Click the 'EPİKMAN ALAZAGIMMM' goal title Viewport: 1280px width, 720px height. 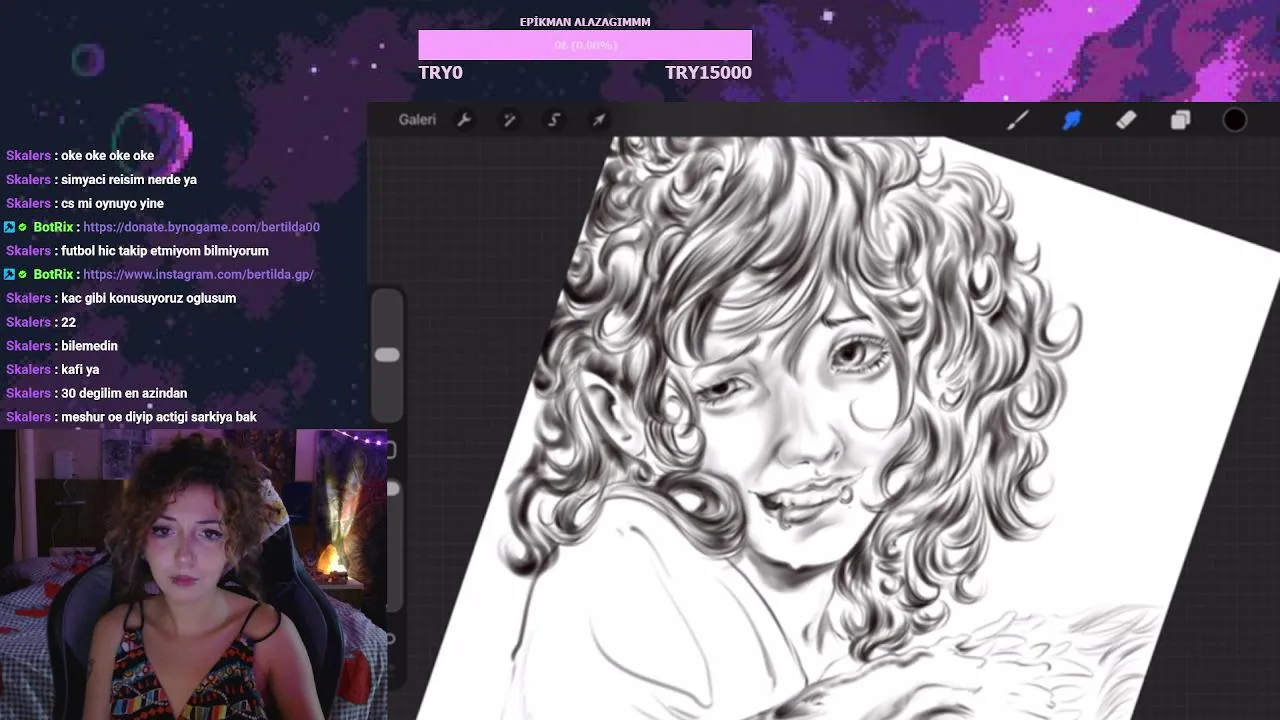pos(585,22)
